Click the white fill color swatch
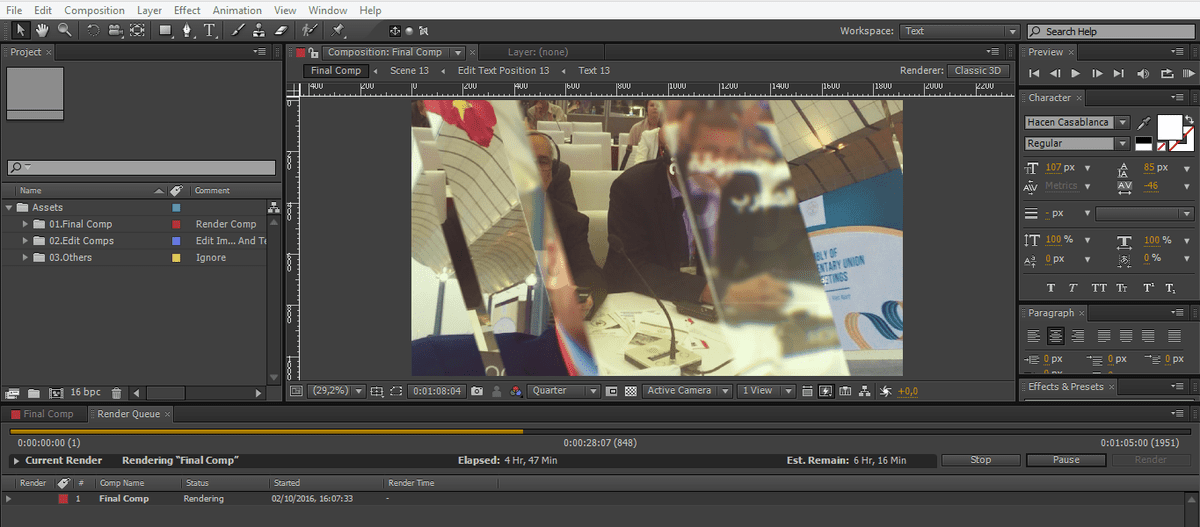The width and height of the screenshot is (1200, 527). pyautogui.click(x=1169, y=127)
